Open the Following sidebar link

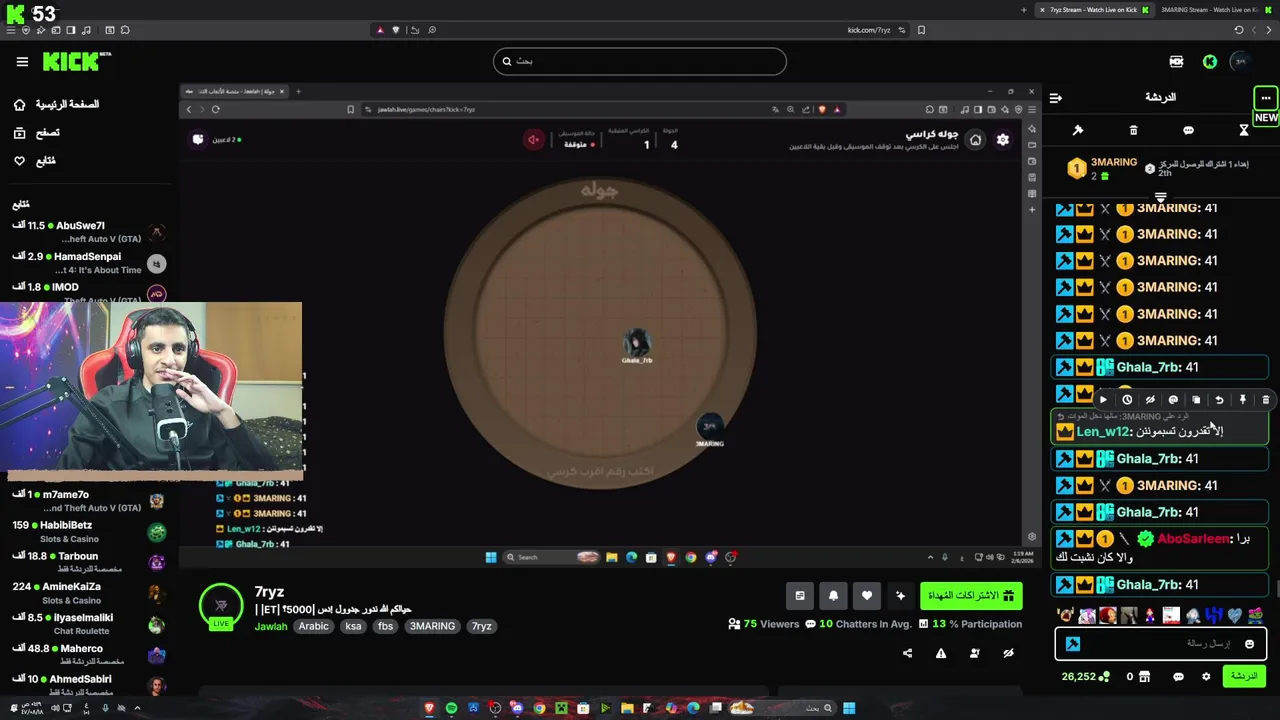tap(35, 161)
